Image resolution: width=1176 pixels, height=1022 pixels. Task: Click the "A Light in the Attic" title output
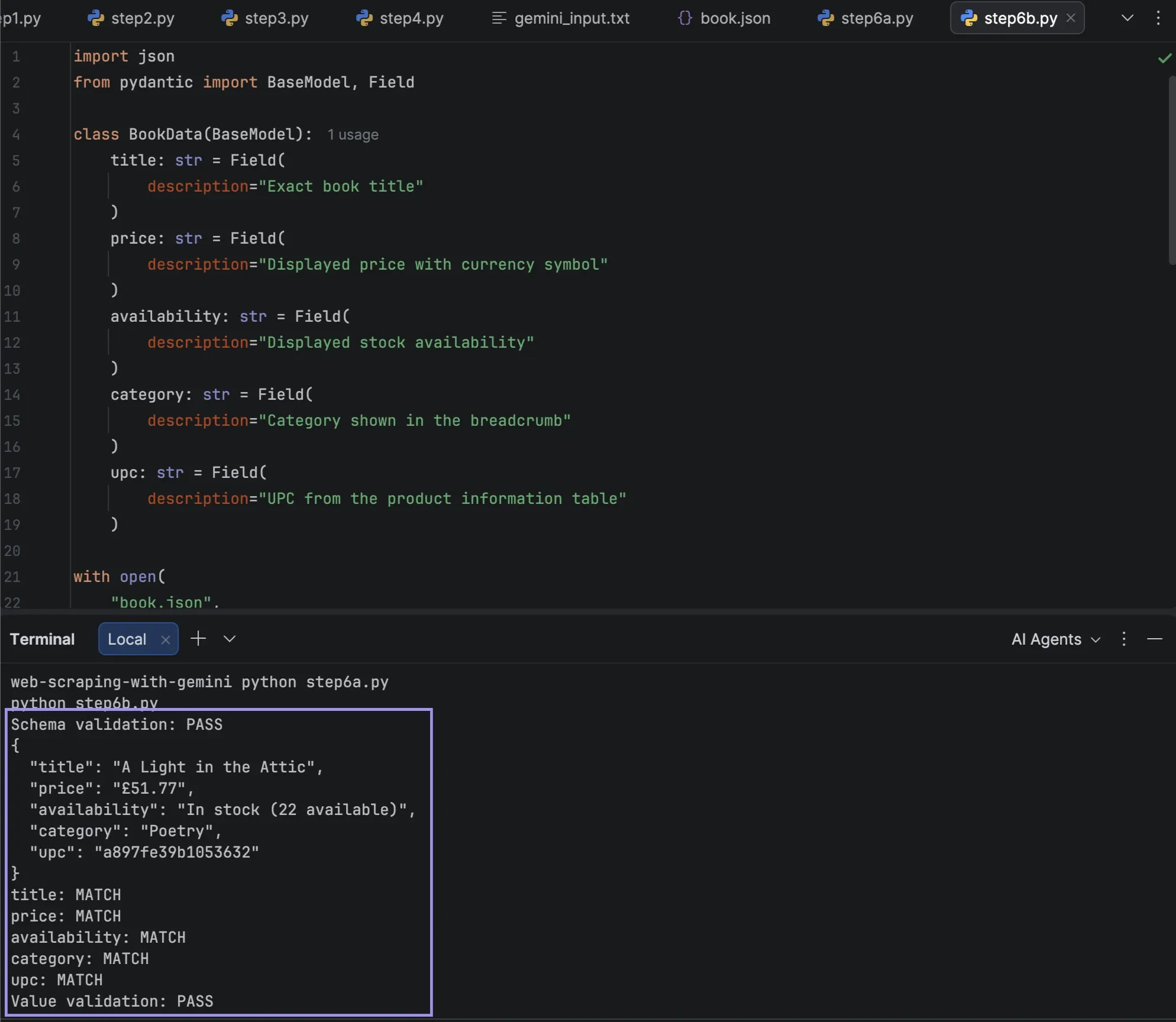(214, 767)
